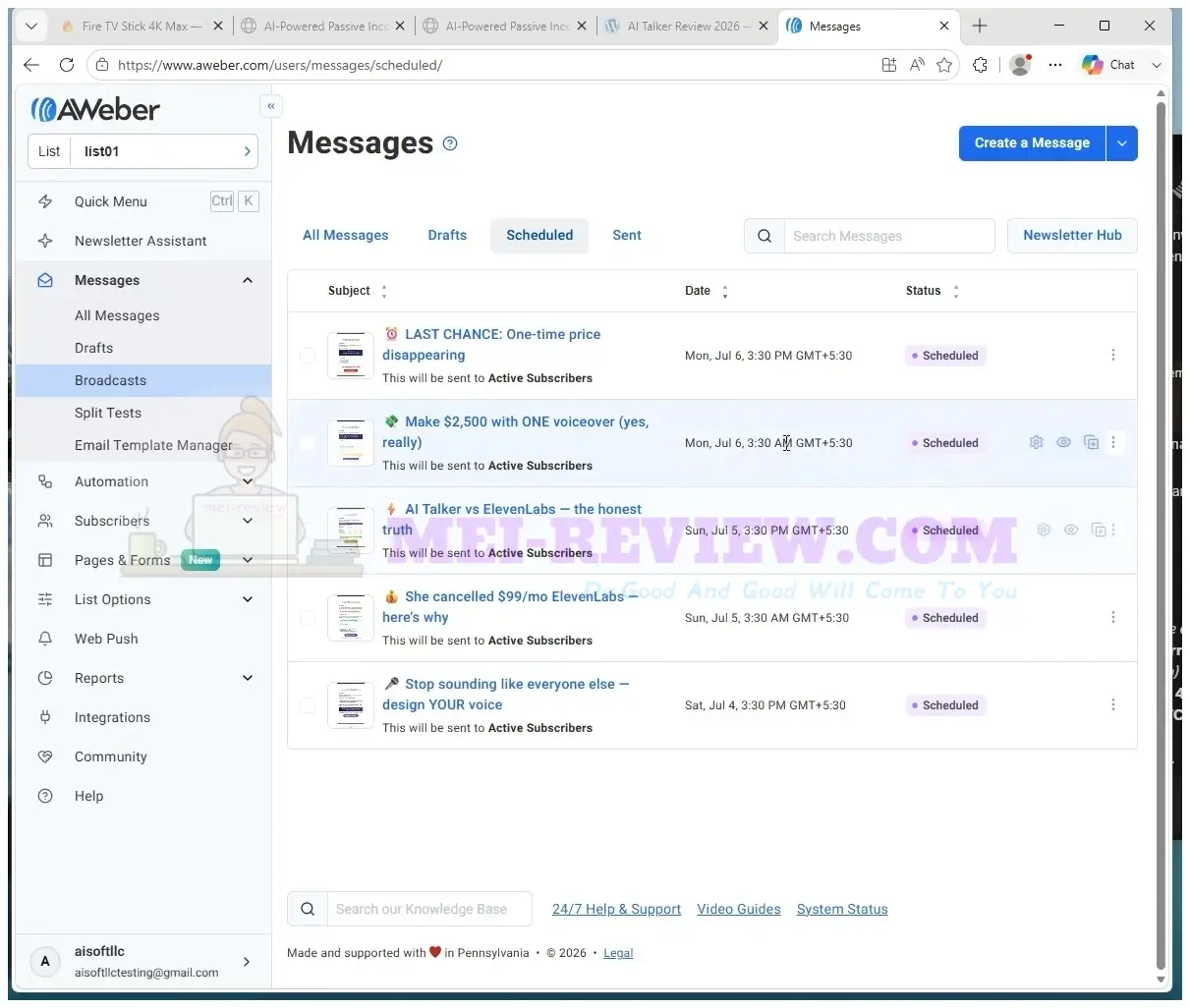The image size is (1190, 1008).
Task: Click the Messages help question-mark icon
Action: (x=450, y=143)
